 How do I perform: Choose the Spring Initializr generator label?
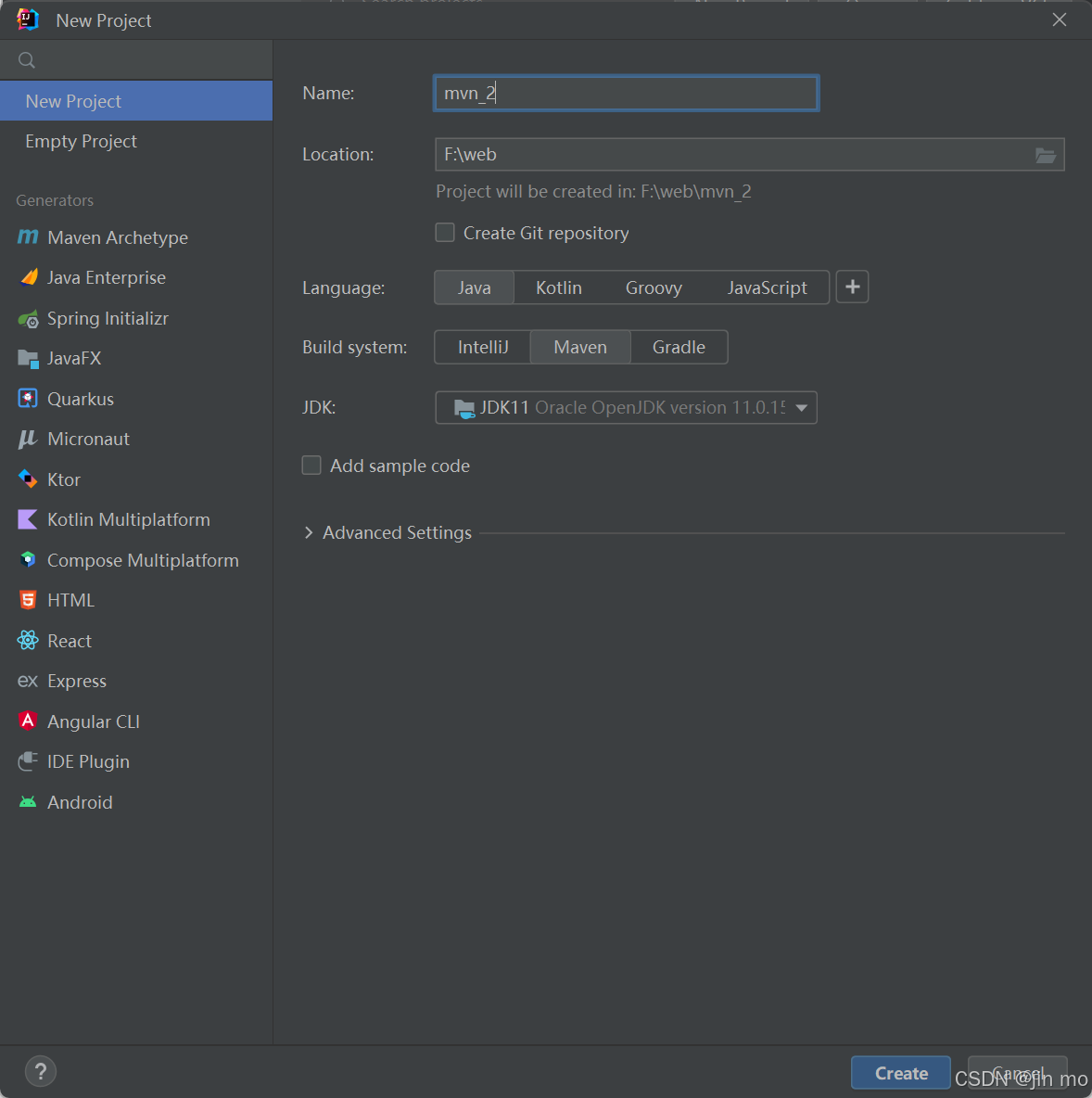(108, 319)
